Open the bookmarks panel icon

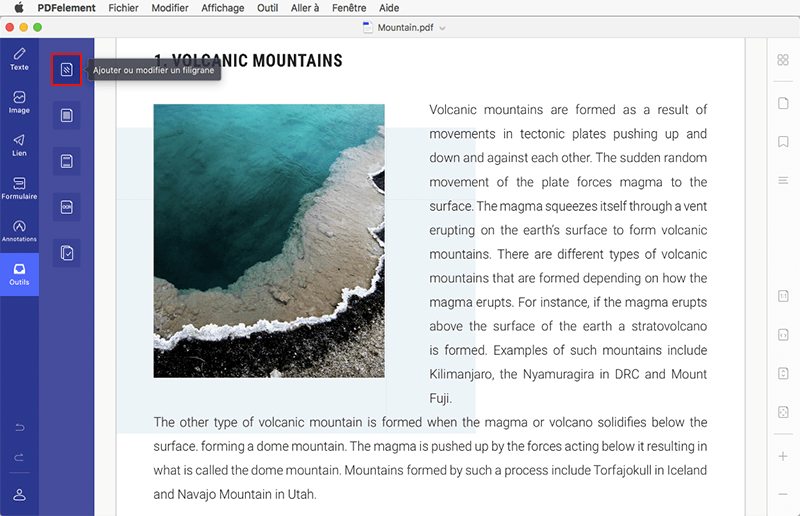click(783, 141)
